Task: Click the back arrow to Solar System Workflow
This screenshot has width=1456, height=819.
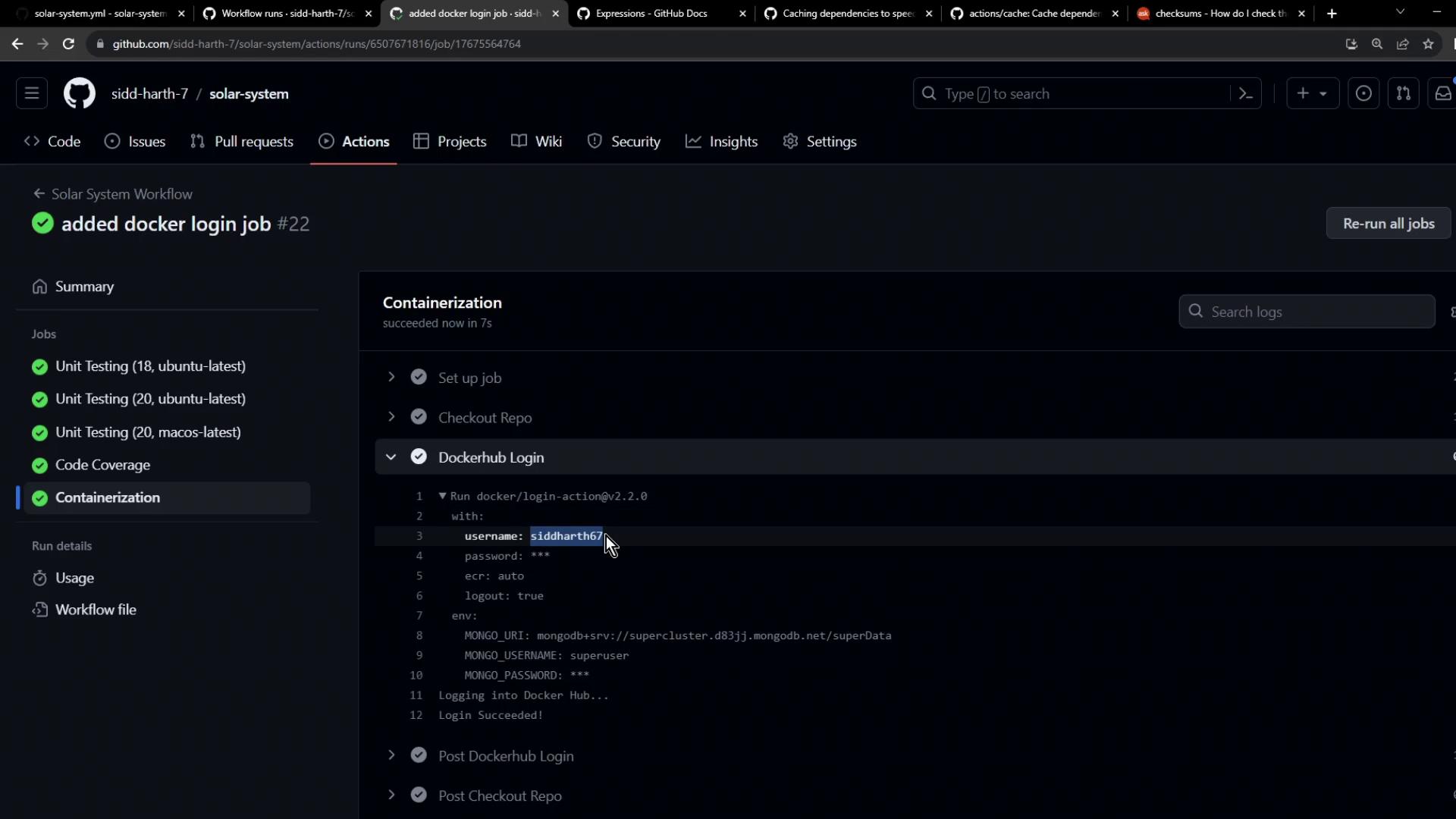Action: click(39, 194)
